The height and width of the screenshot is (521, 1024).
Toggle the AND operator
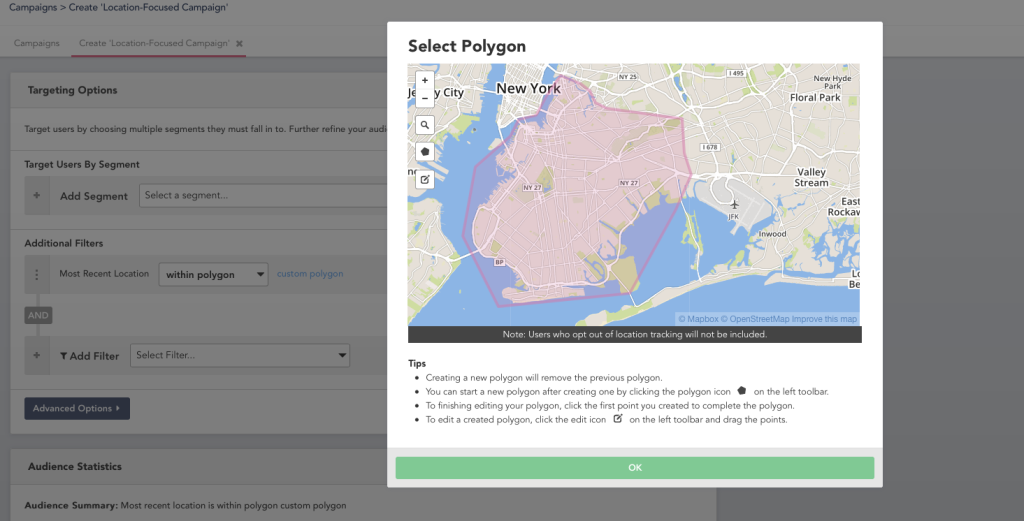click(38, 315)
